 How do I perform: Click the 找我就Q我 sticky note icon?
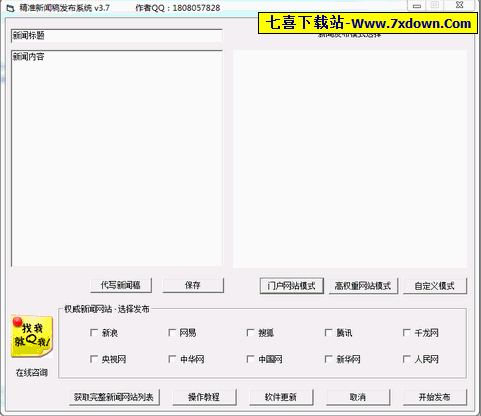click(32, 336)
